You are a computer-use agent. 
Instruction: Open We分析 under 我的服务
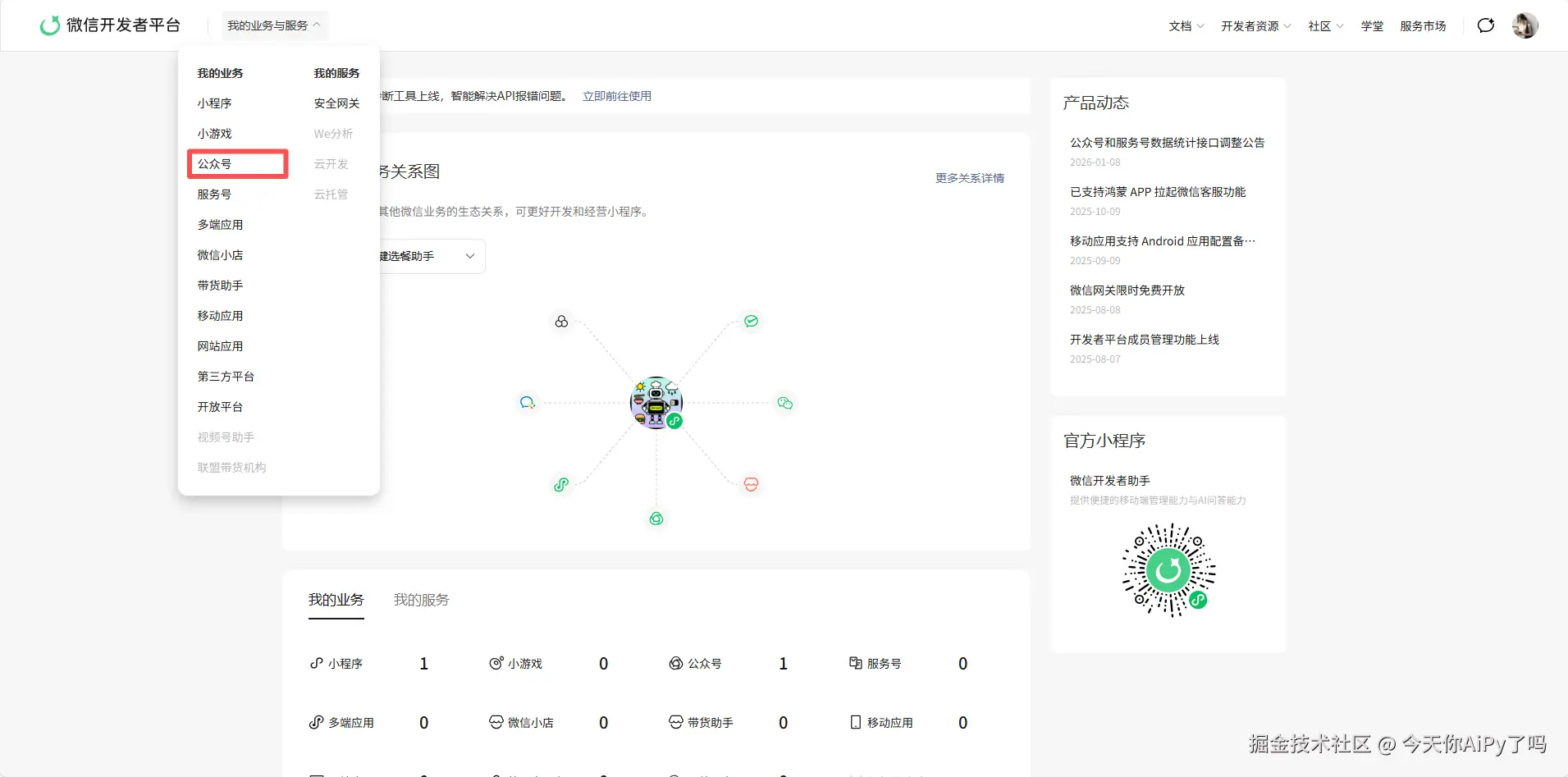click(x=333, y=134)
